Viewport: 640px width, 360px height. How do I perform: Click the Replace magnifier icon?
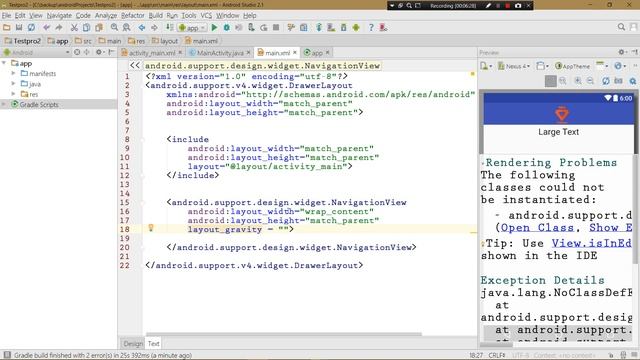(127, 28)
